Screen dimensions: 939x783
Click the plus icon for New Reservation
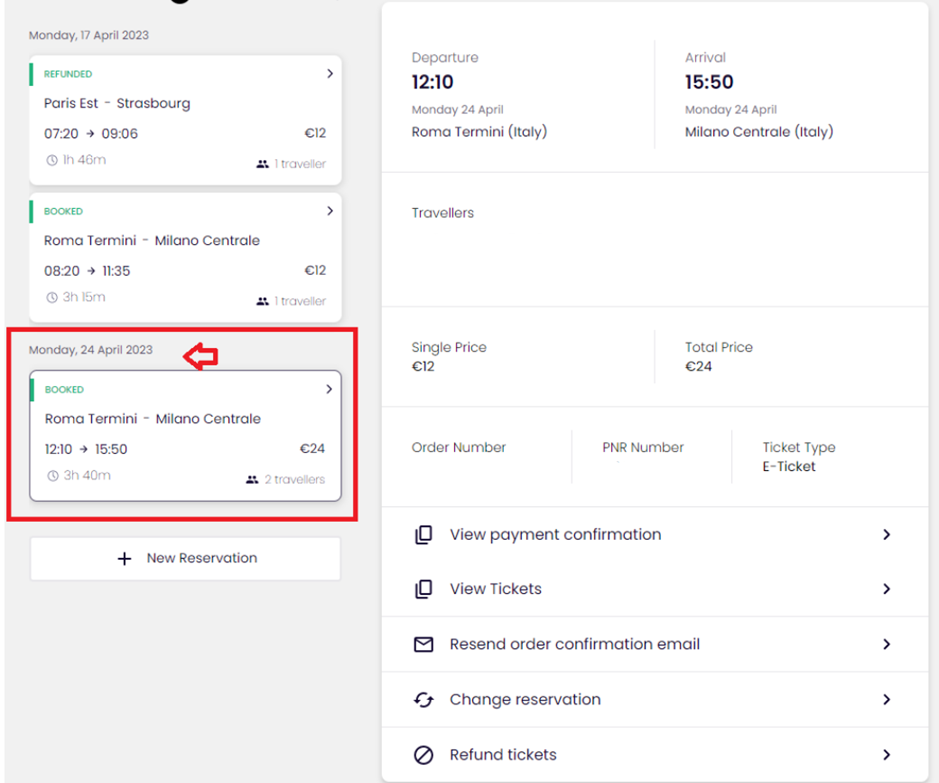[x=124, y=559]
